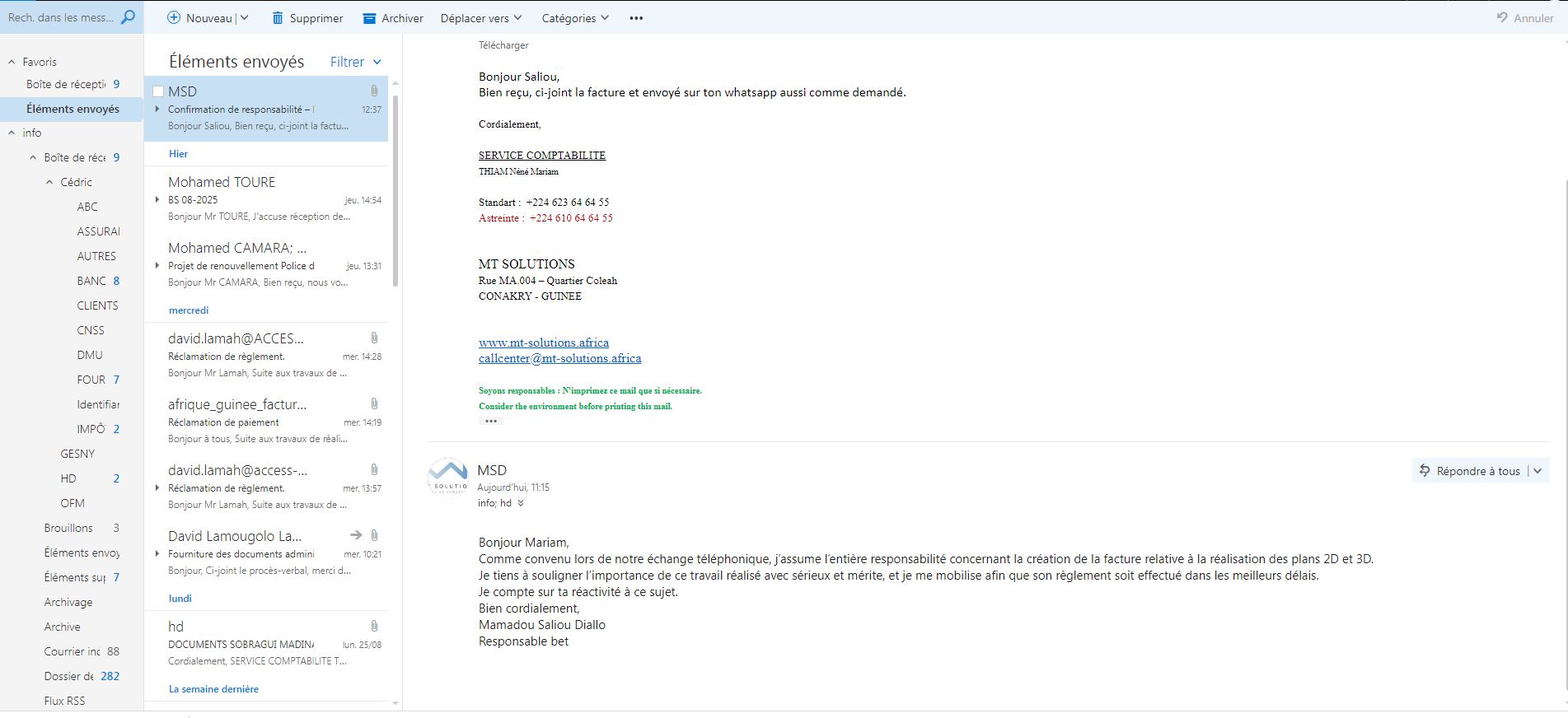Click attachment paperclip on afrique_guinee_factur message
This screenshot has width=1568, height=718.
374,403
